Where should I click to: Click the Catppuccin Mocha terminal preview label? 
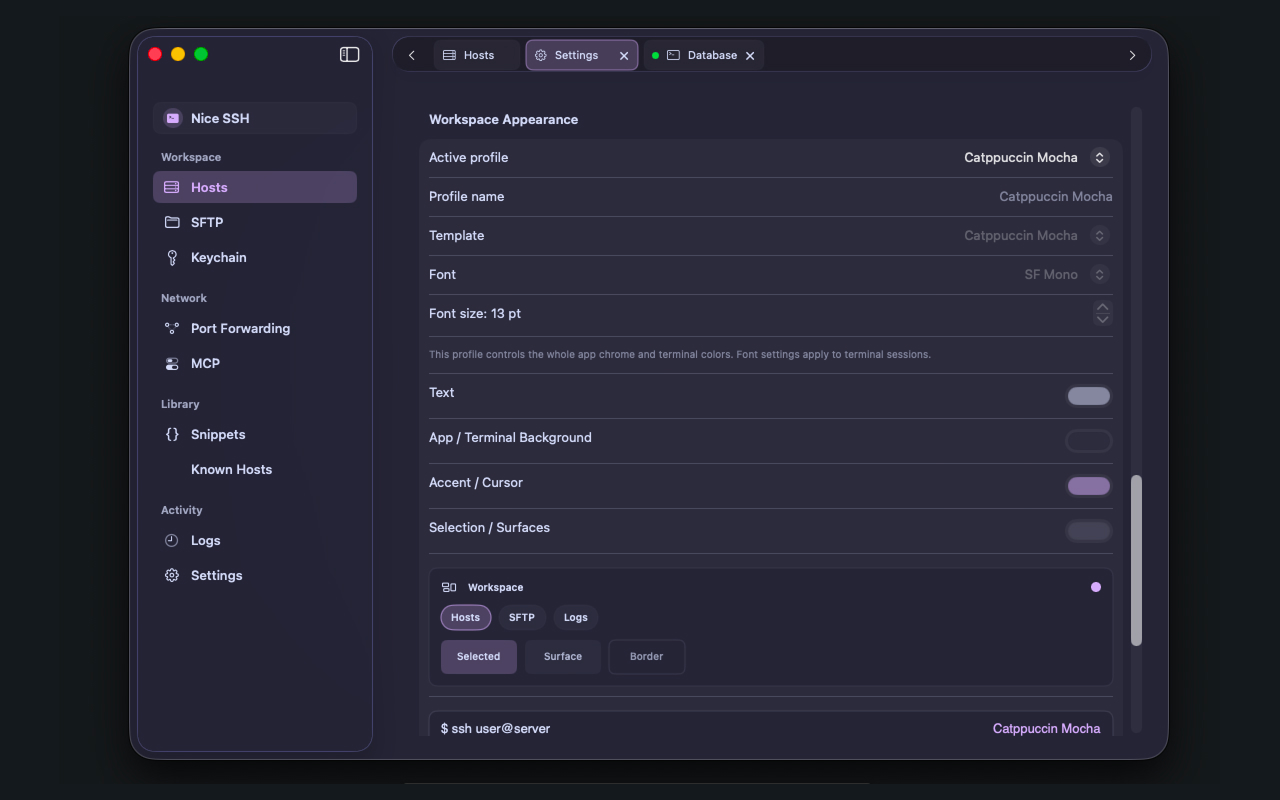1046,729
